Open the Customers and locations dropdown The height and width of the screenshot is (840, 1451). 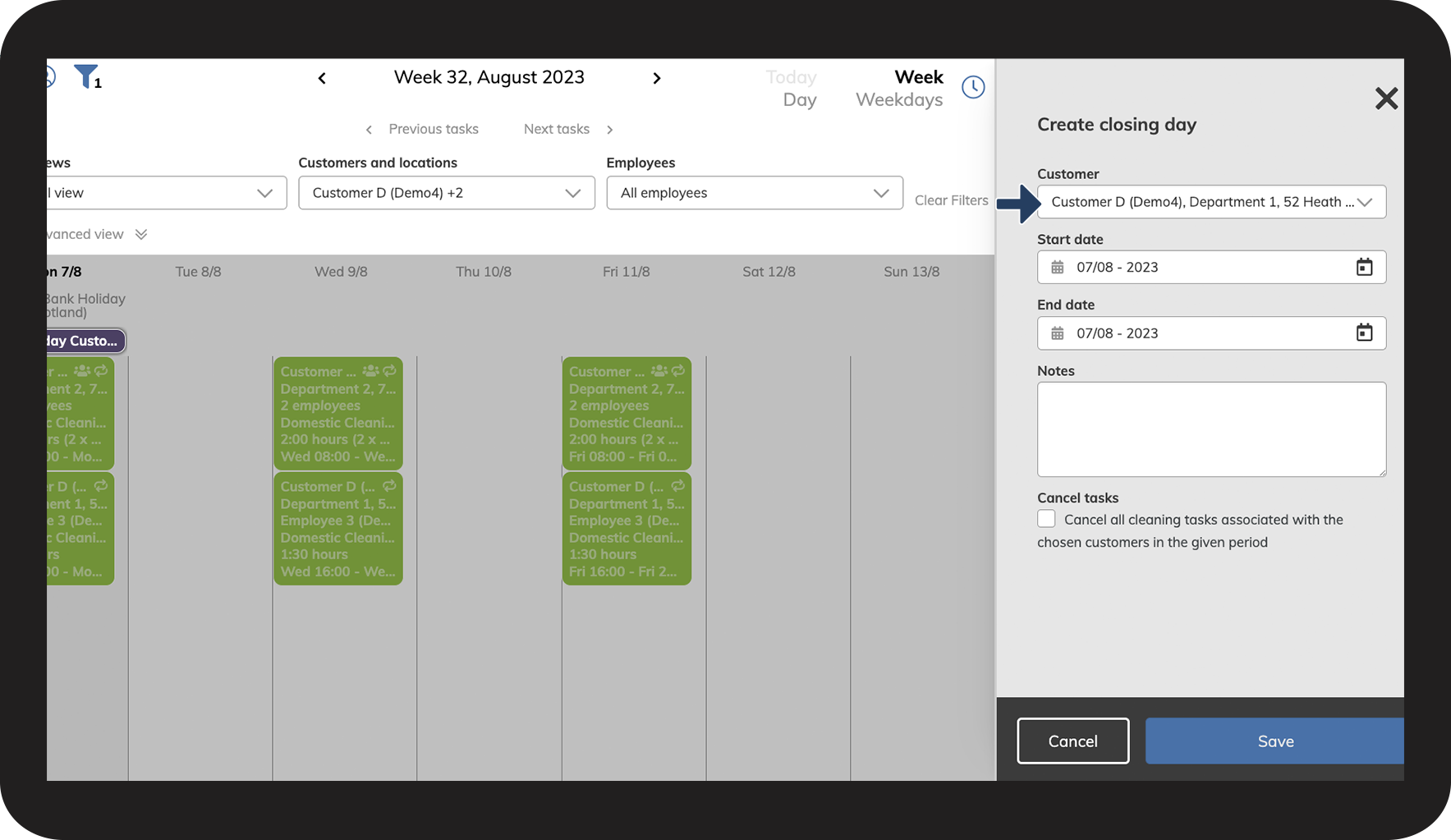447,193
